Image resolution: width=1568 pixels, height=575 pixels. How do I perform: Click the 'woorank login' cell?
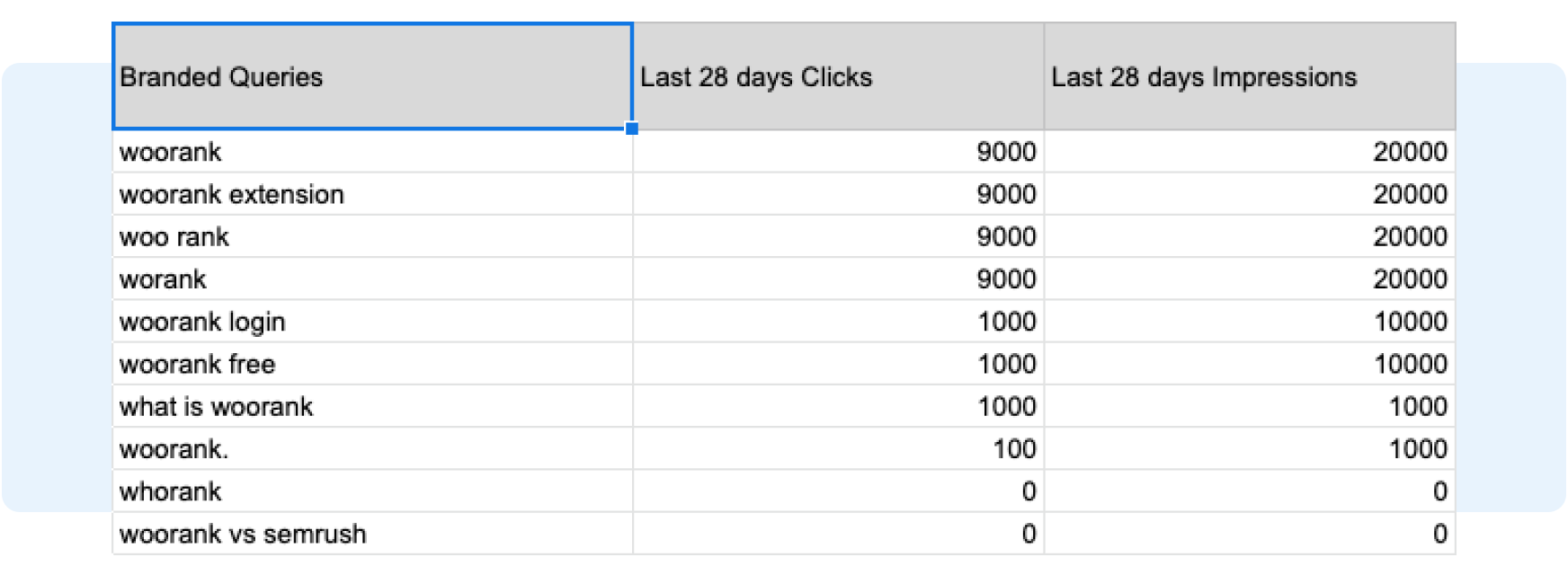[372, 322]
